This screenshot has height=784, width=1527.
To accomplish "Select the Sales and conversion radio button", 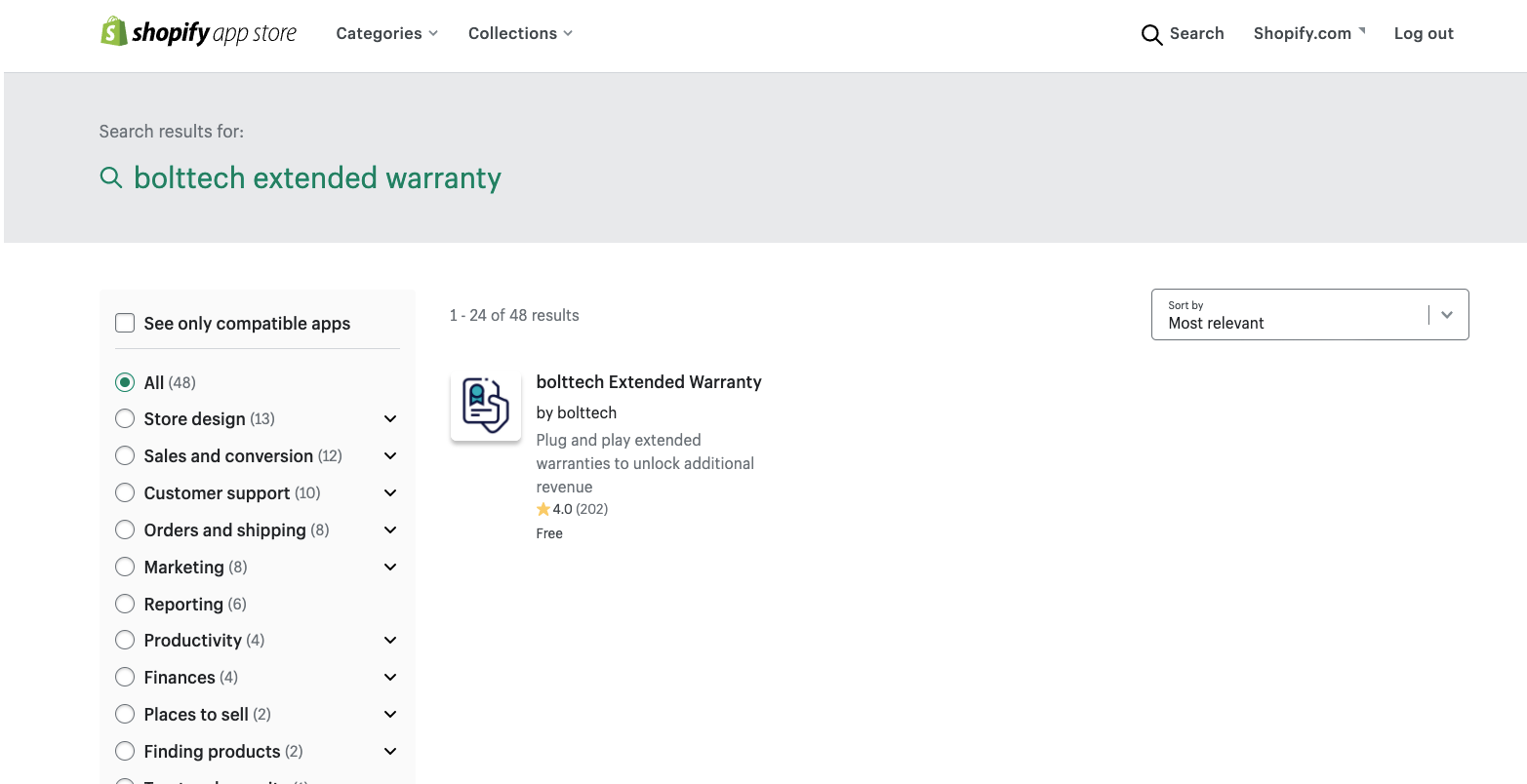I will 125,455.
